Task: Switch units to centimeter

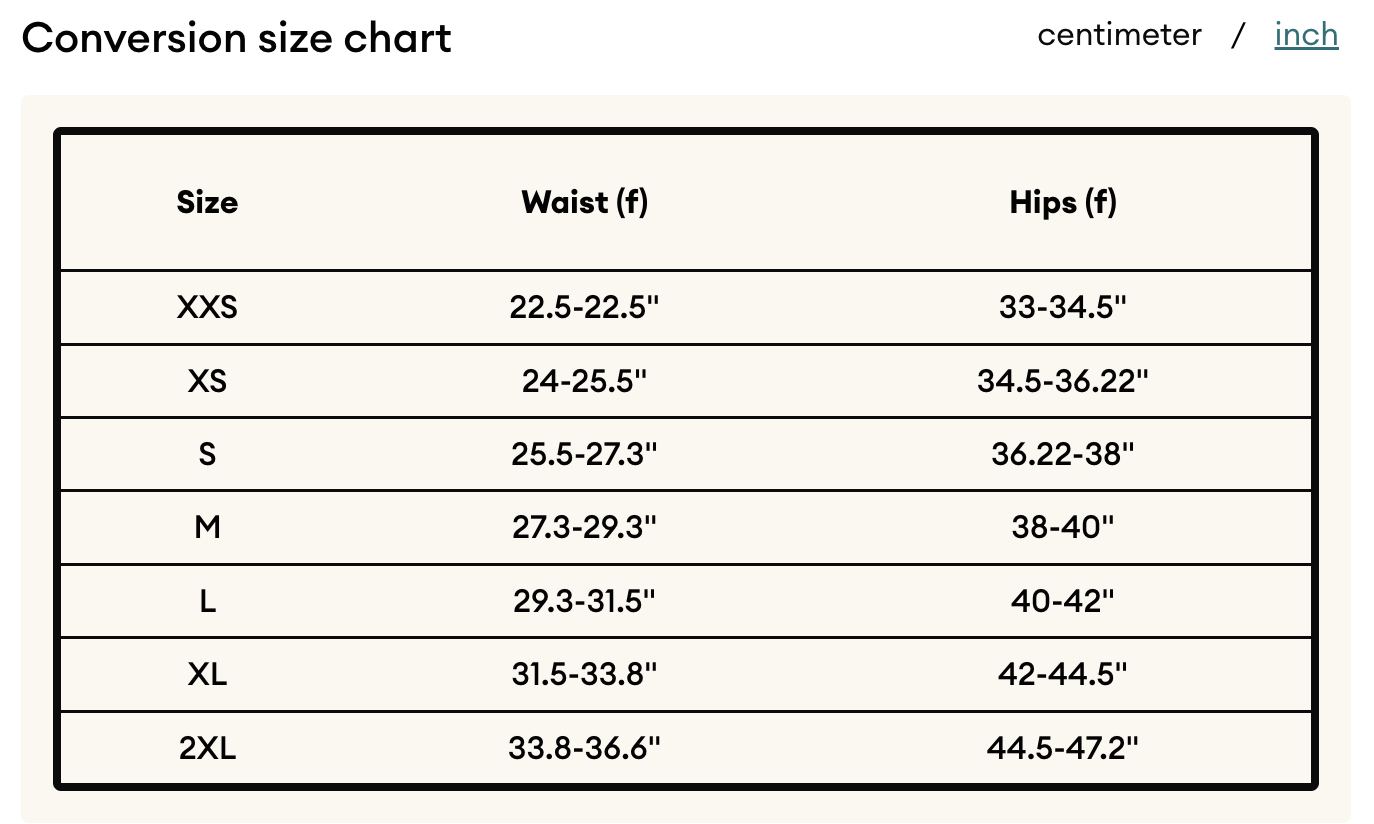Action: (1119, 35)
